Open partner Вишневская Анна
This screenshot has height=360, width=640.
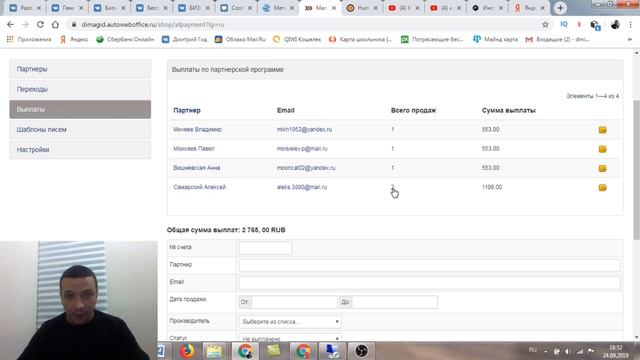[x=197, y=168]
